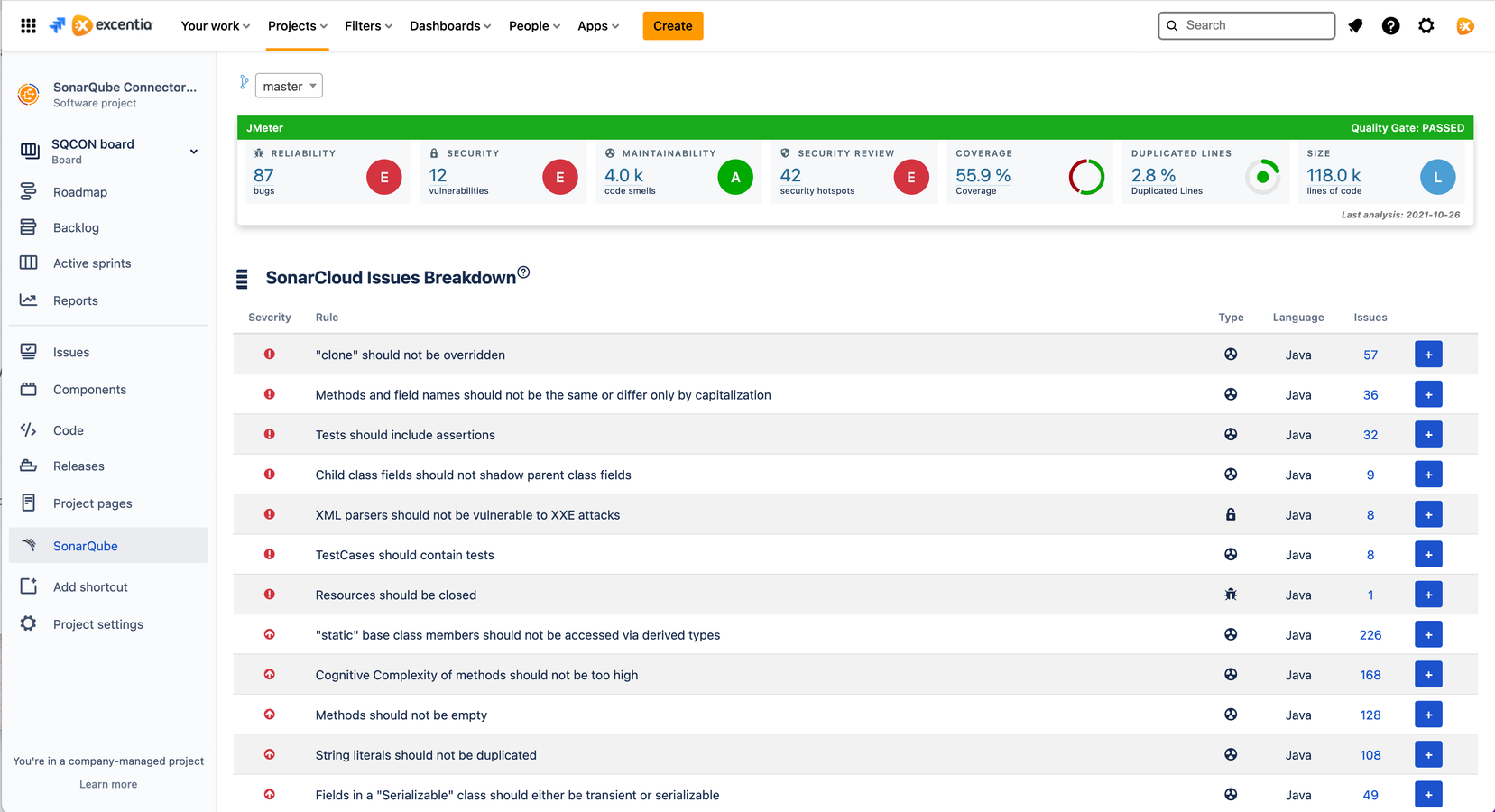Image resolution: width=1495 pixels, height=812 pixels.
Task: Click the Roadmap sidebar icon
Action: tap(29, 191)
